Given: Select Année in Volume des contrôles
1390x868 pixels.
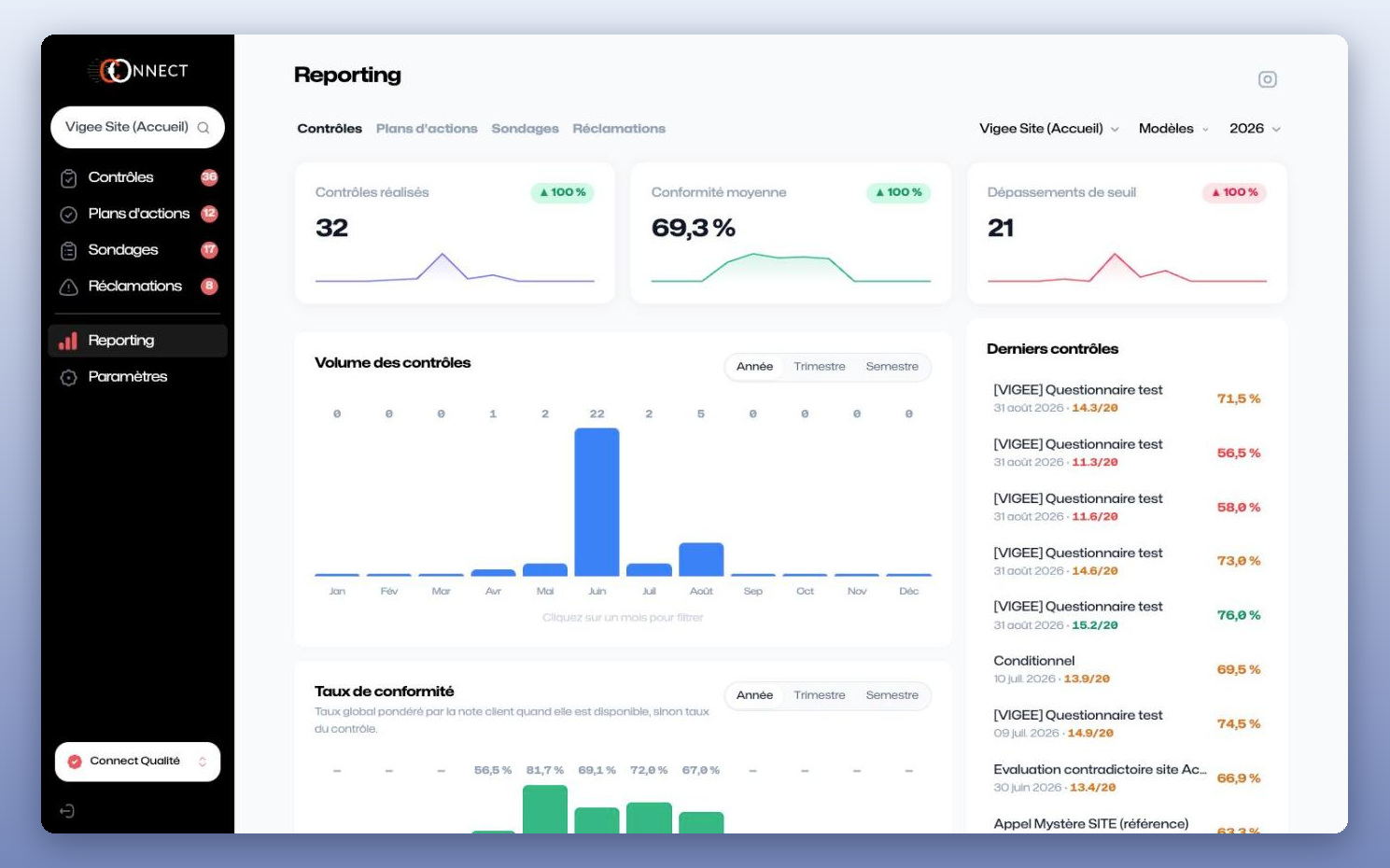Looking at the screenshot, I should [754, 367].
